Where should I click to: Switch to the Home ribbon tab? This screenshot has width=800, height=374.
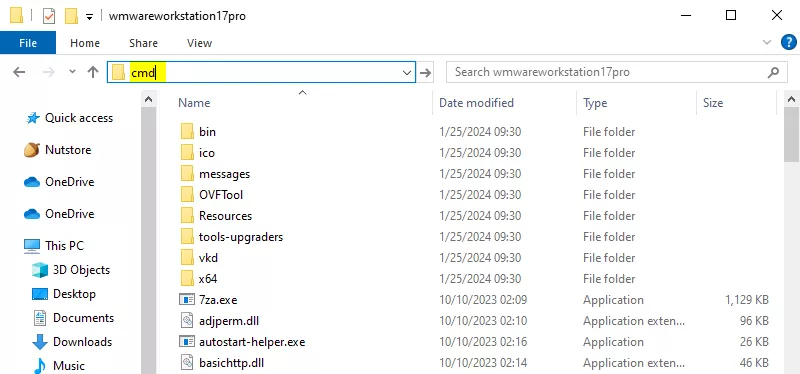[x=85, y=43]
